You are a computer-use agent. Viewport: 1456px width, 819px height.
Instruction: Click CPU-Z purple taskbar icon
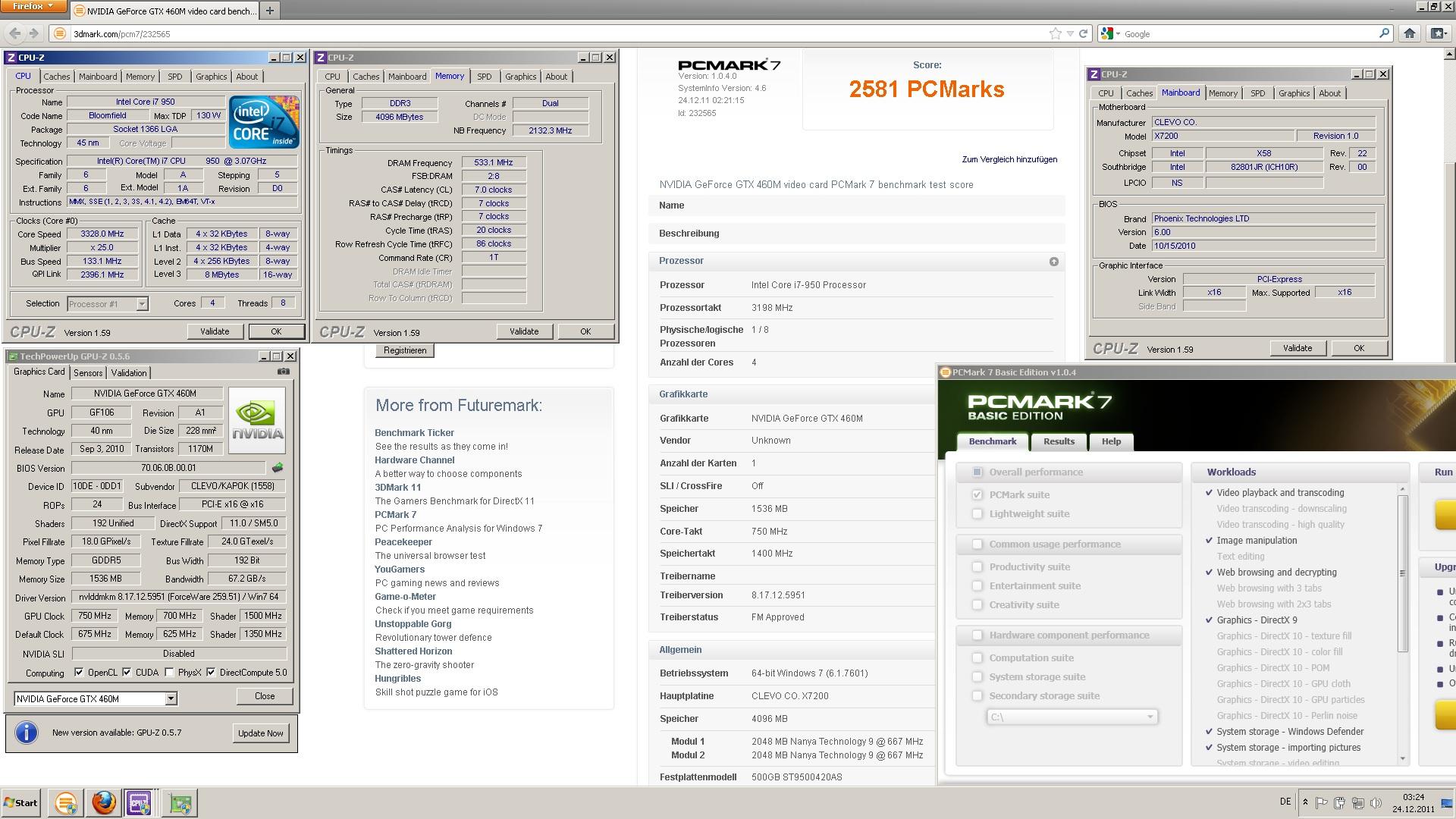pos(140,802)
